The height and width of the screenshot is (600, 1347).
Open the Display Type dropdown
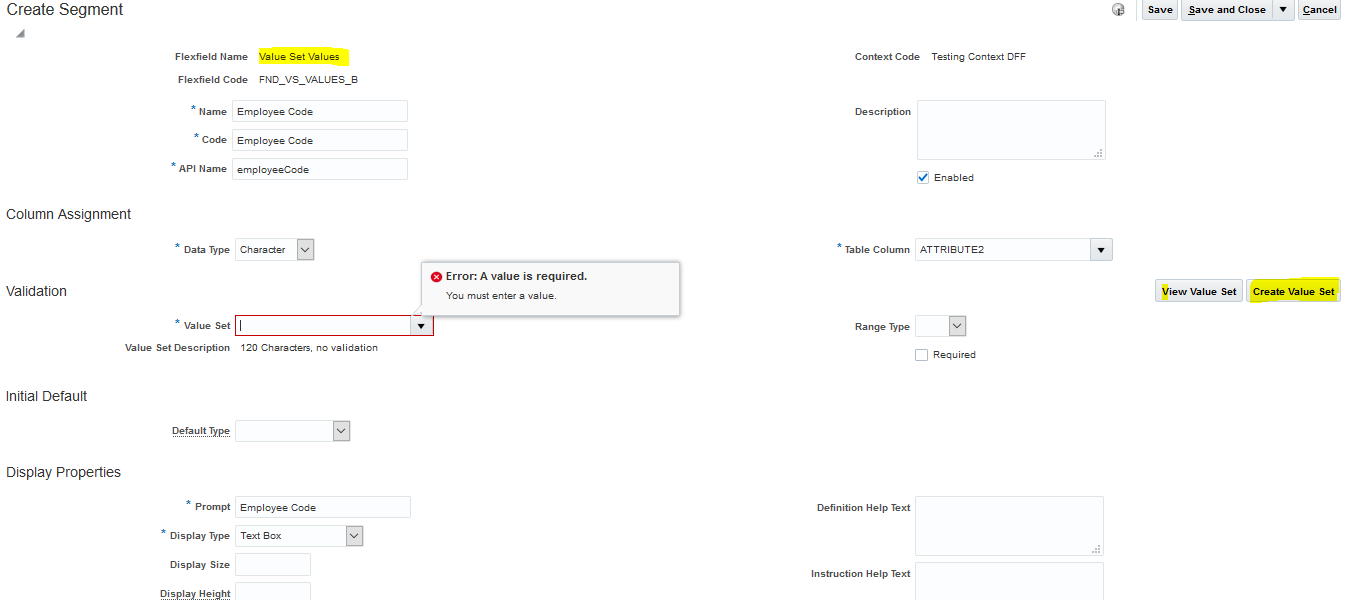tap(353, 535)
